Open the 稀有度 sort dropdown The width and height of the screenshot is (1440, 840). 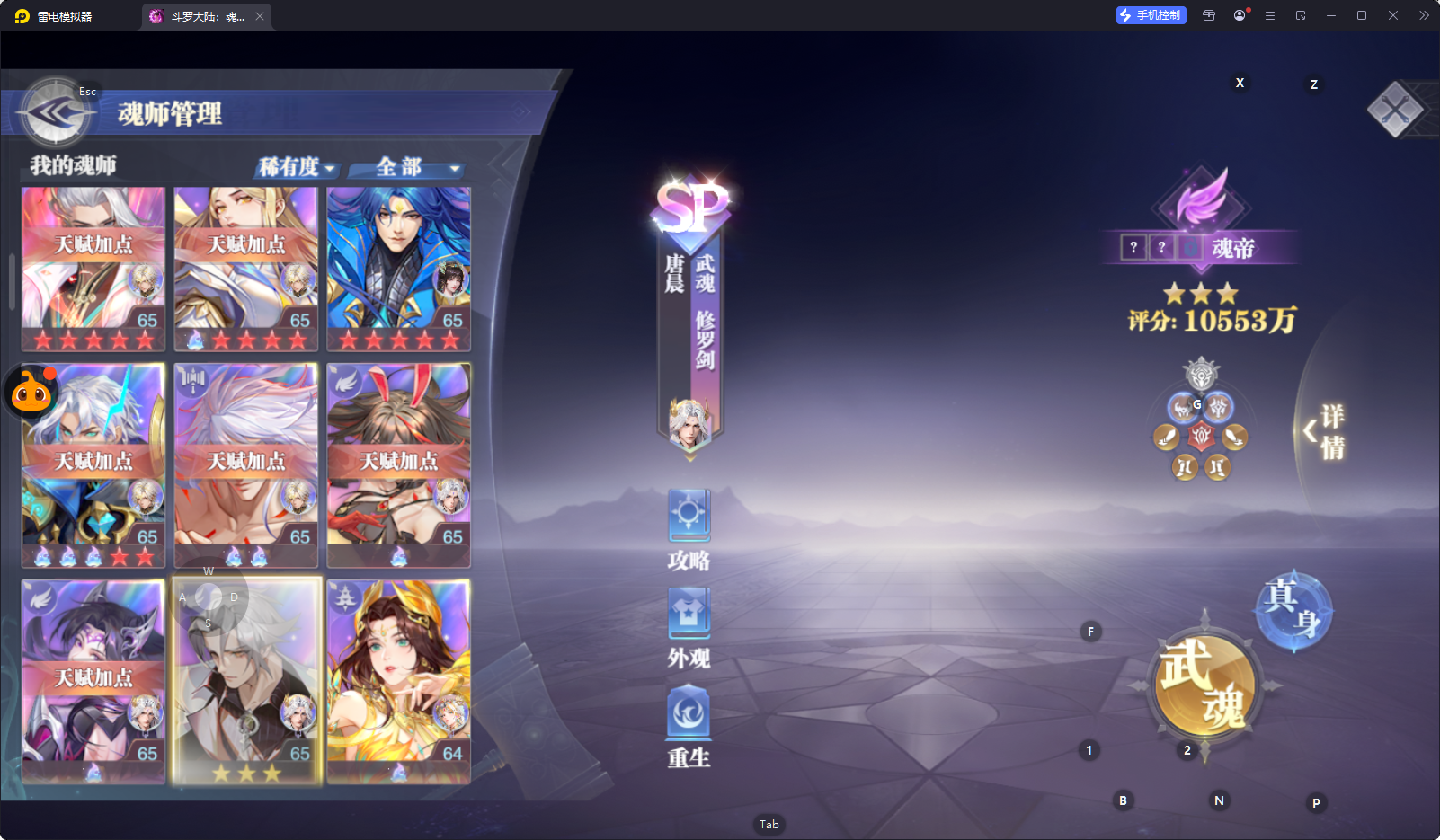coord(297,167)
